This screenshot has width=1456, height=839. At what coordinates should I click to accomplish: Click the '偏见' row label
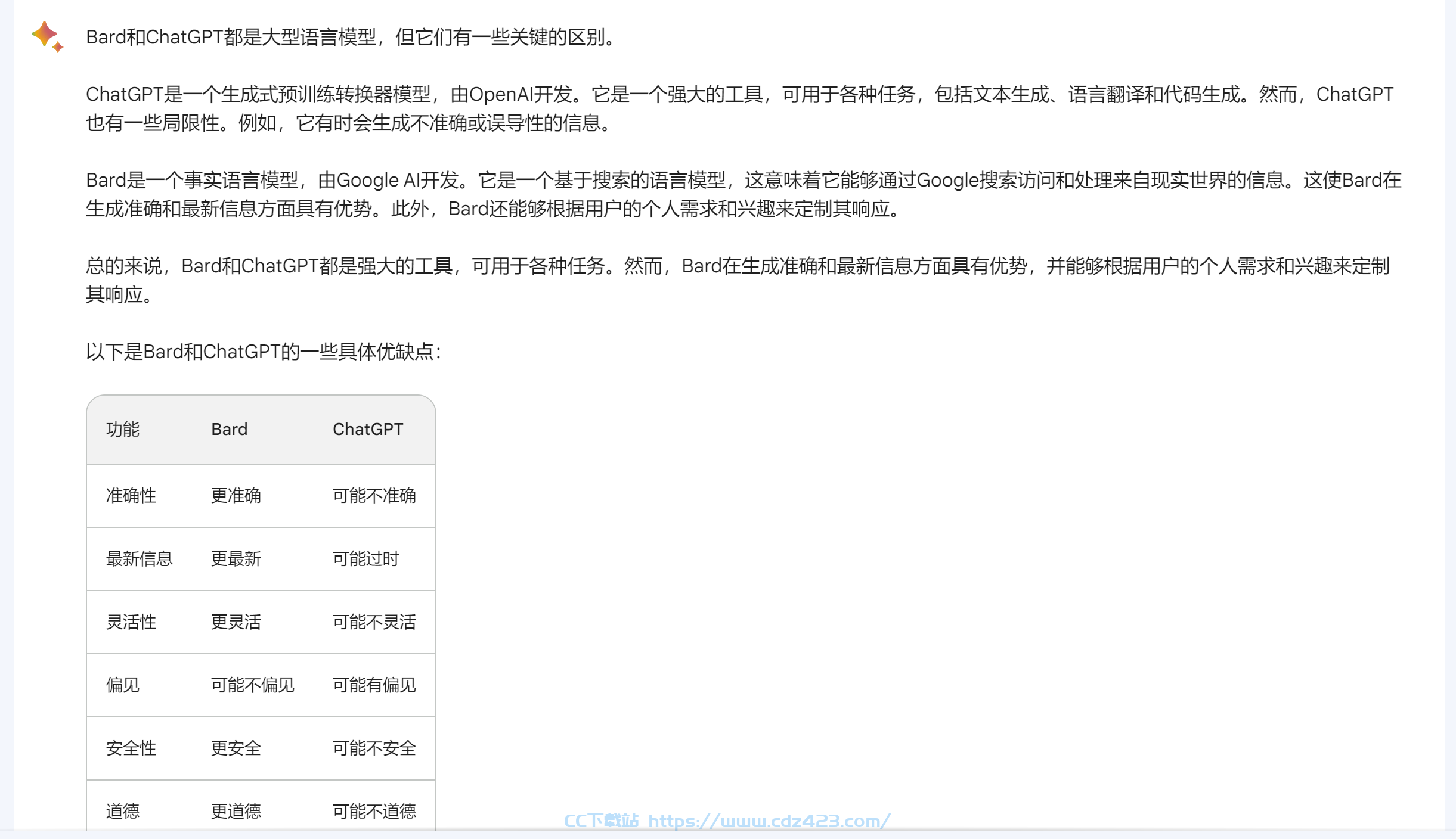point(123,685)
